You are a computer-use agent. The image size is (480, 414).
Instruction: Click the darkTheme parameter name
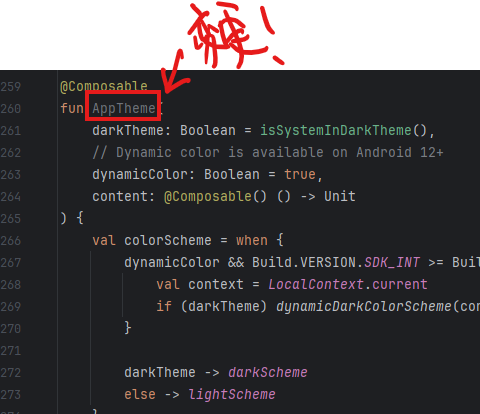[128, 130]
